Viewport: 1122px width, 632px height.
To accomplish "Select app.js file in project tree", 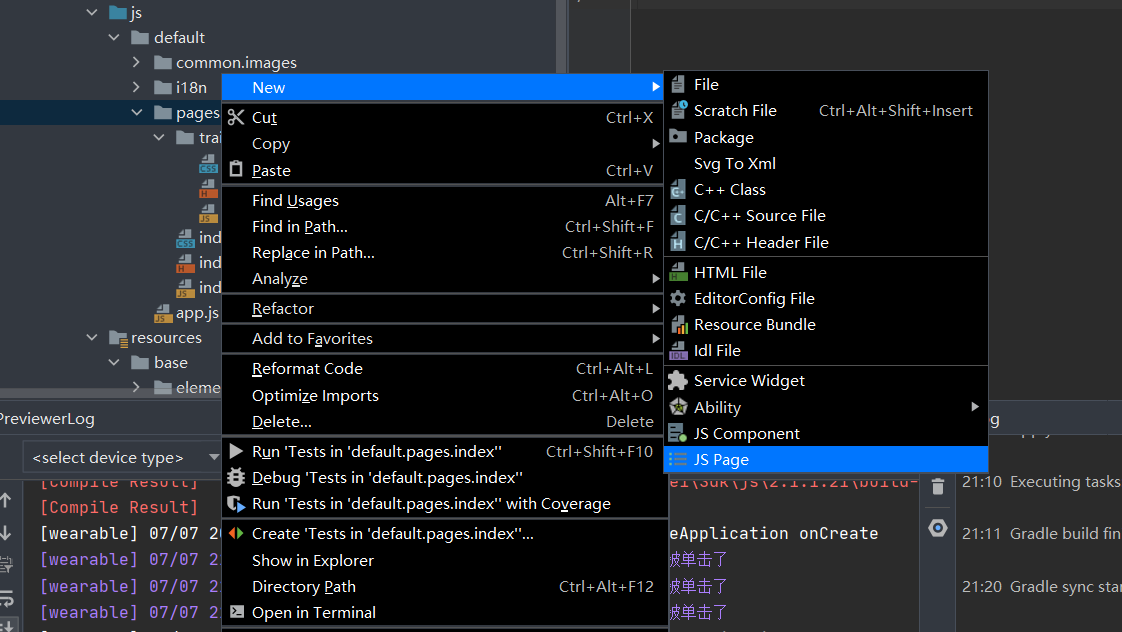I will point(196,313).
